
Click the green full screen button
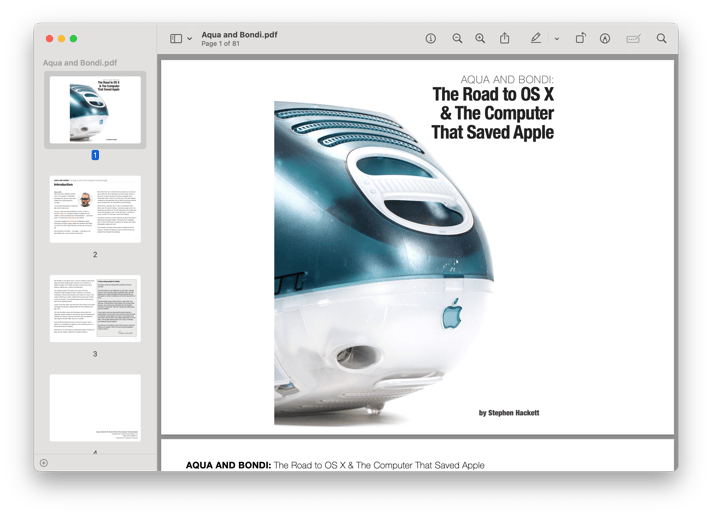click(73, 39)
